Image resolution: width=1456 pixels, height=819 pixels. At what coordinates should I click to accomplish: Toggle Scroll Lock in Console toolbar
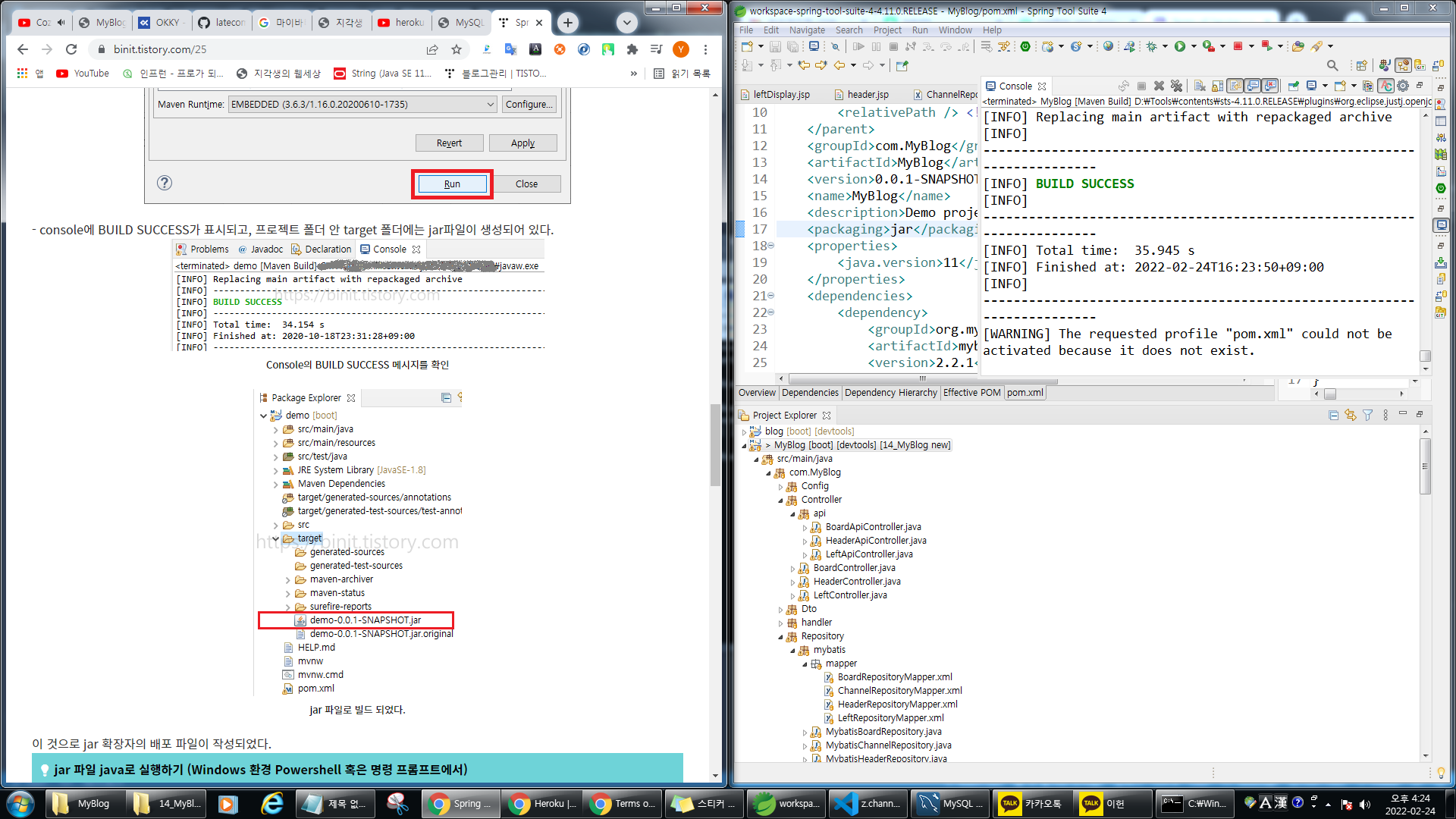pyautogui.click(x=1217, y=86)
